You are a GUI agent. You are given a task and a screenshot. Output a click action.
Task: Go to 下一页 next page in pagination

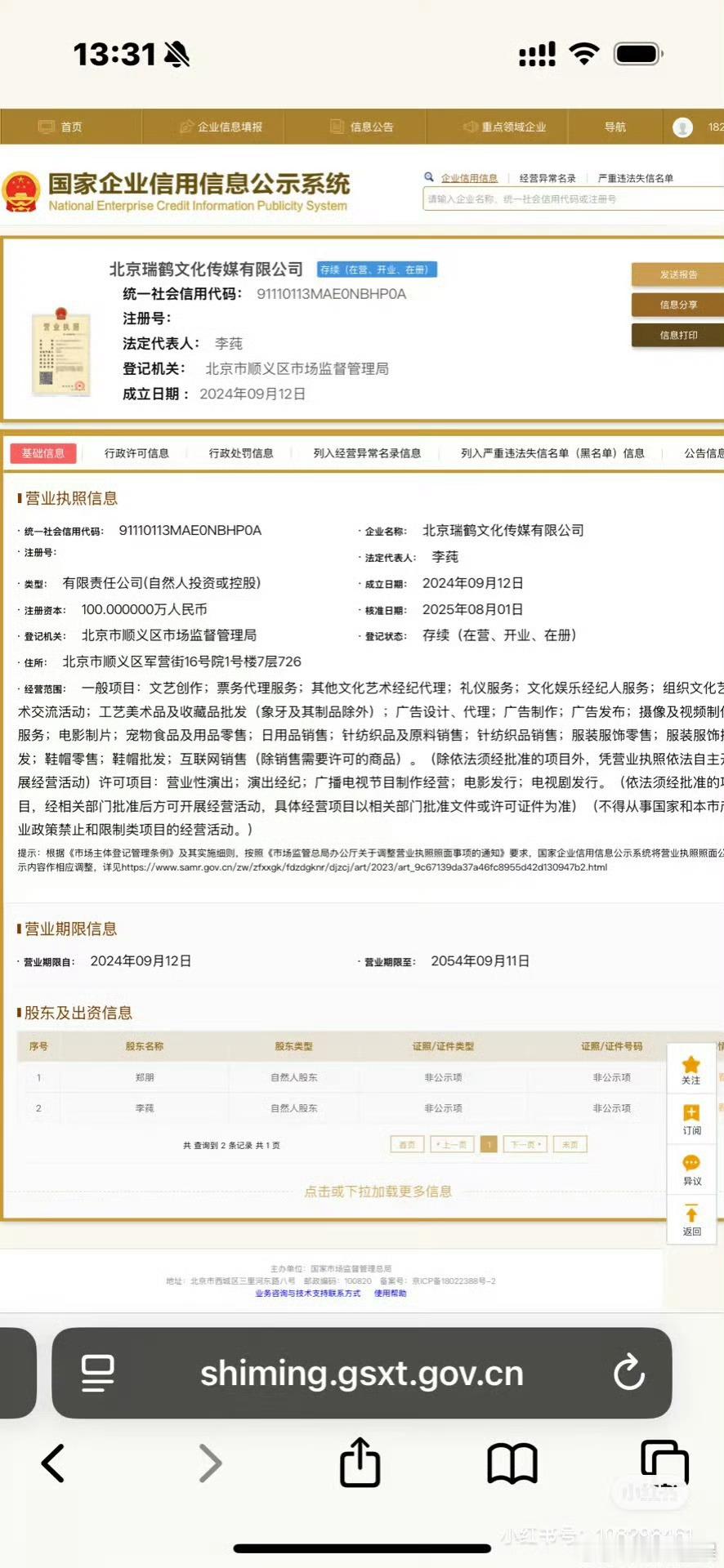525,1145
